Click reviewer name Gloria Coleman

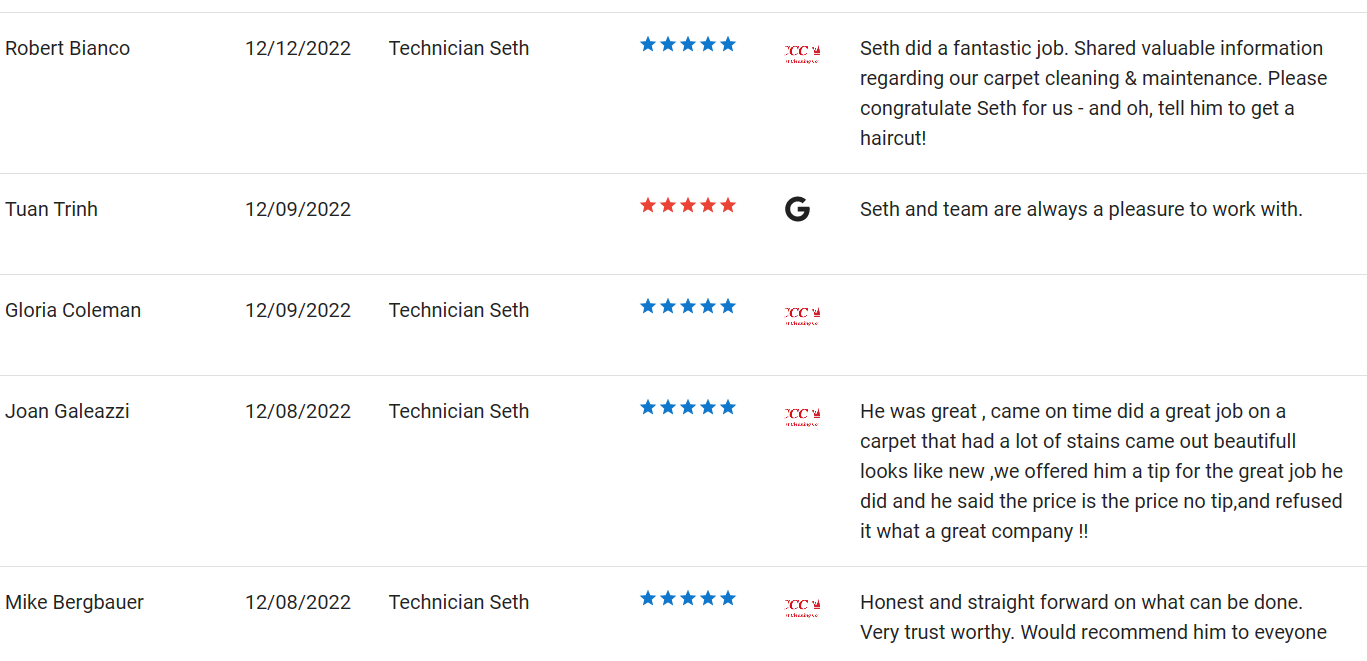click(x=73, y=310)
